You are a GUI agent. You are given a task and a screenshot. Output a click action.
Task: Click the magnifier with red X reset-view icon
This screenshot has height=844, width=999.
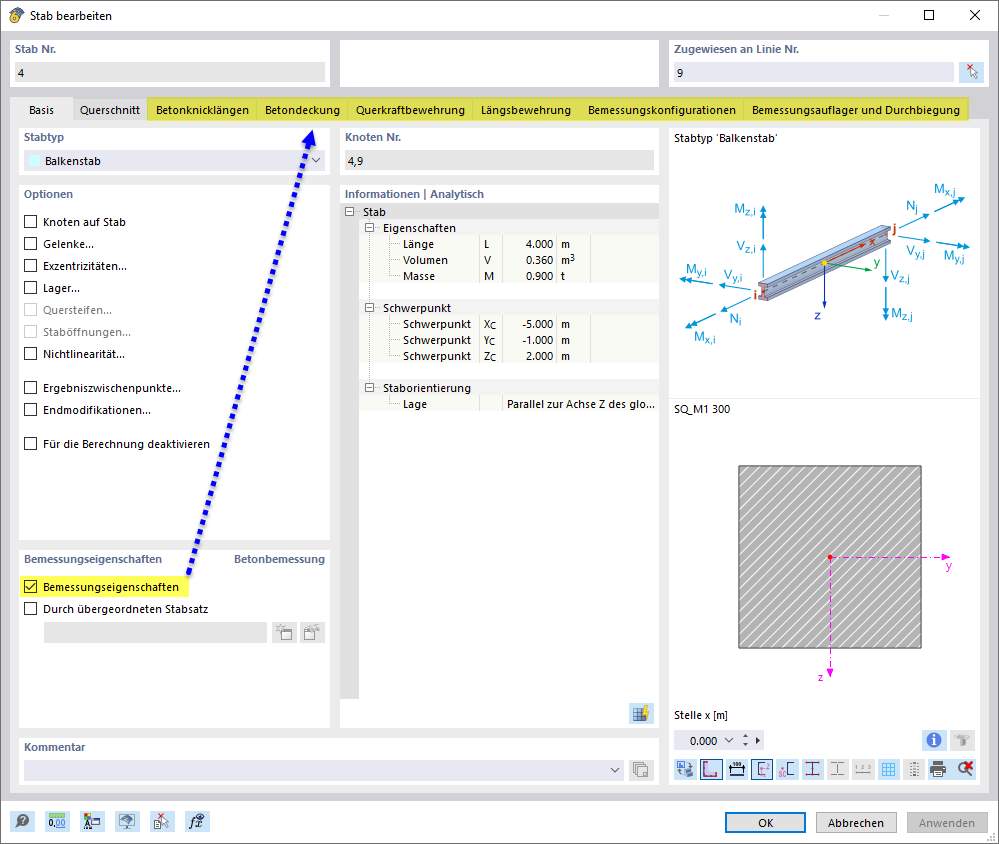click(x=965, y=769)
